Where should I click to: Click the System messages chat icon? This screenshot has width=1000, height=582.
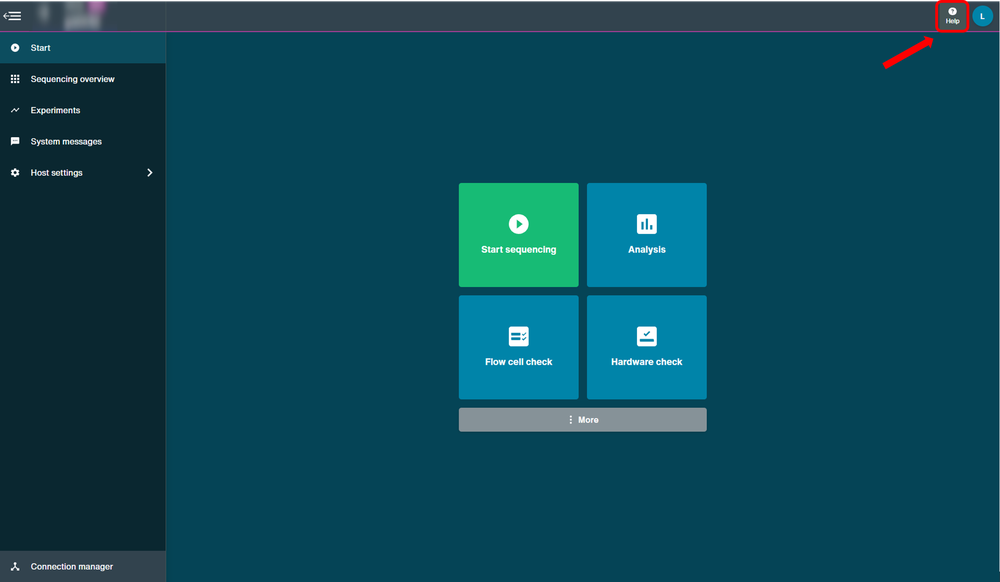[x=15, y=142]
